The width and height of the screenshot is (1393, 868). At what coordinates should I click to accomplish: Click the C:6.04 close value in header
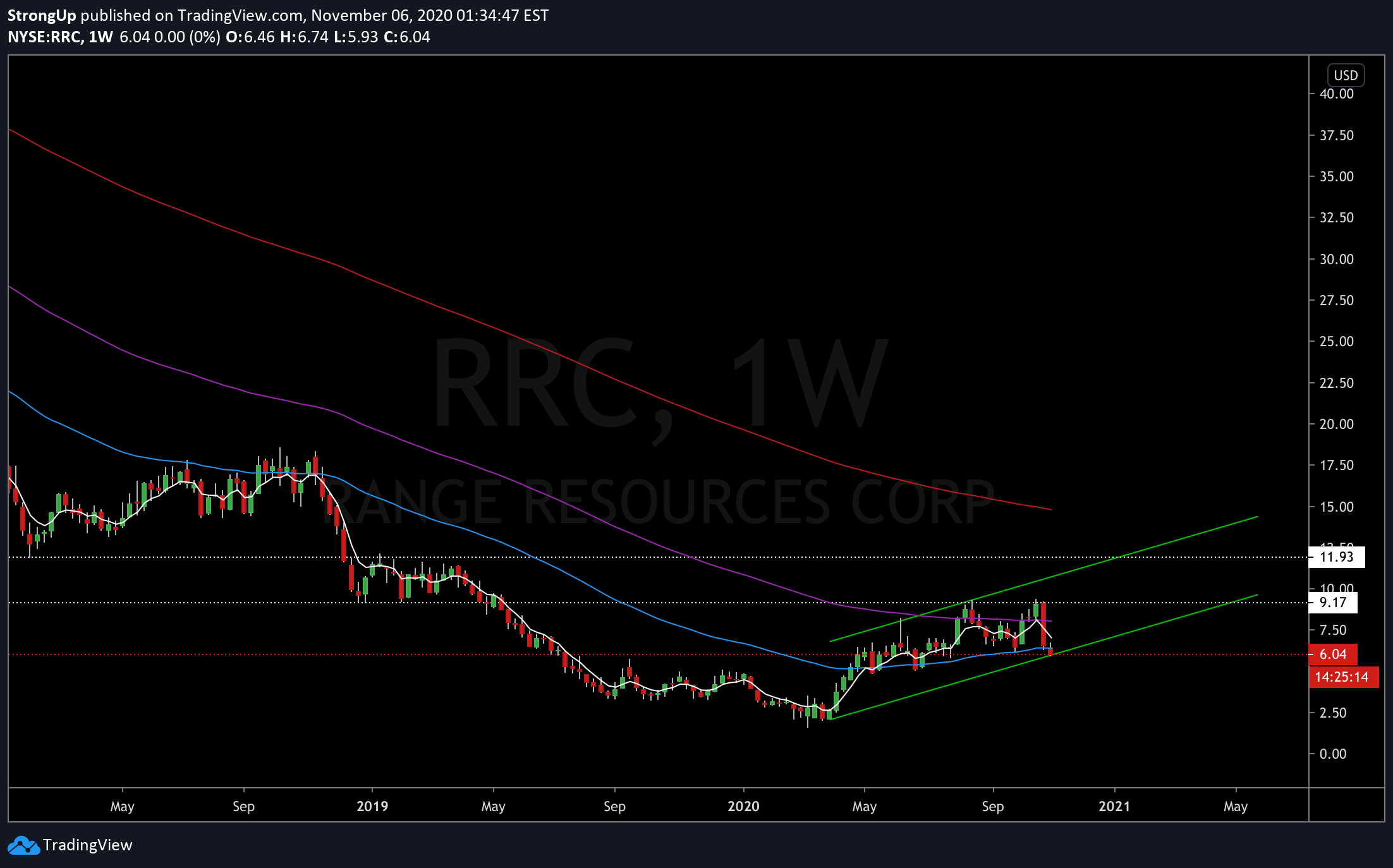click(x=406, y=37)
